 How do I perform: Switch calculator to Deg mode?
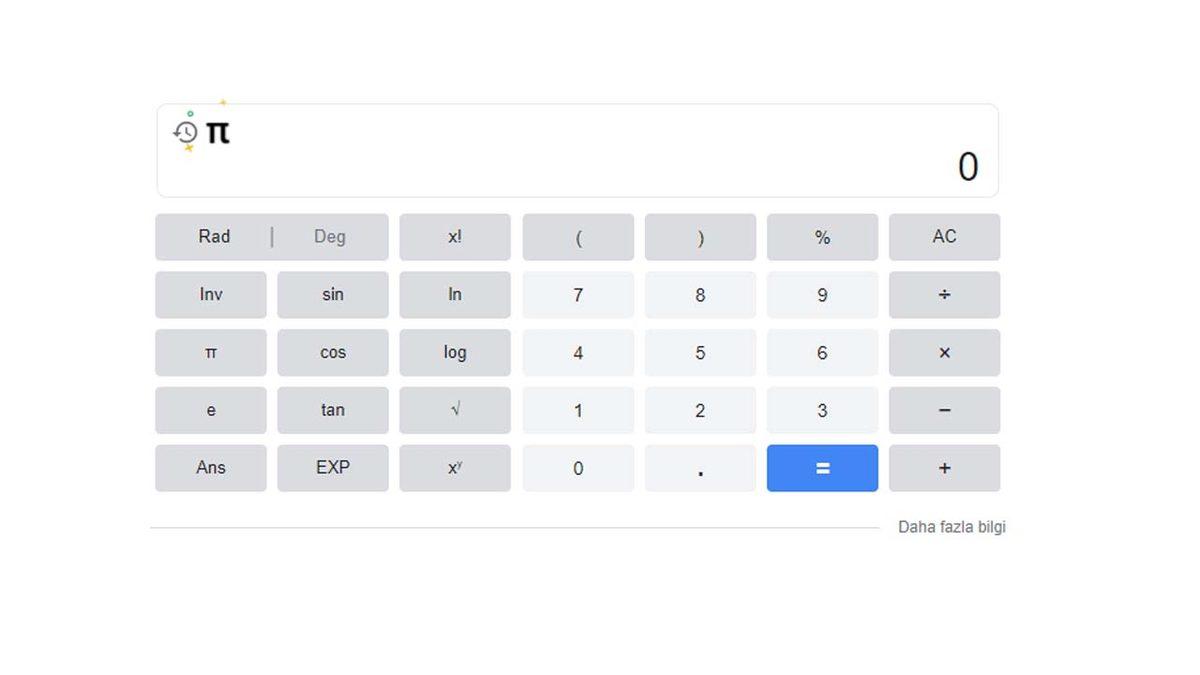(x=329, y=237)
